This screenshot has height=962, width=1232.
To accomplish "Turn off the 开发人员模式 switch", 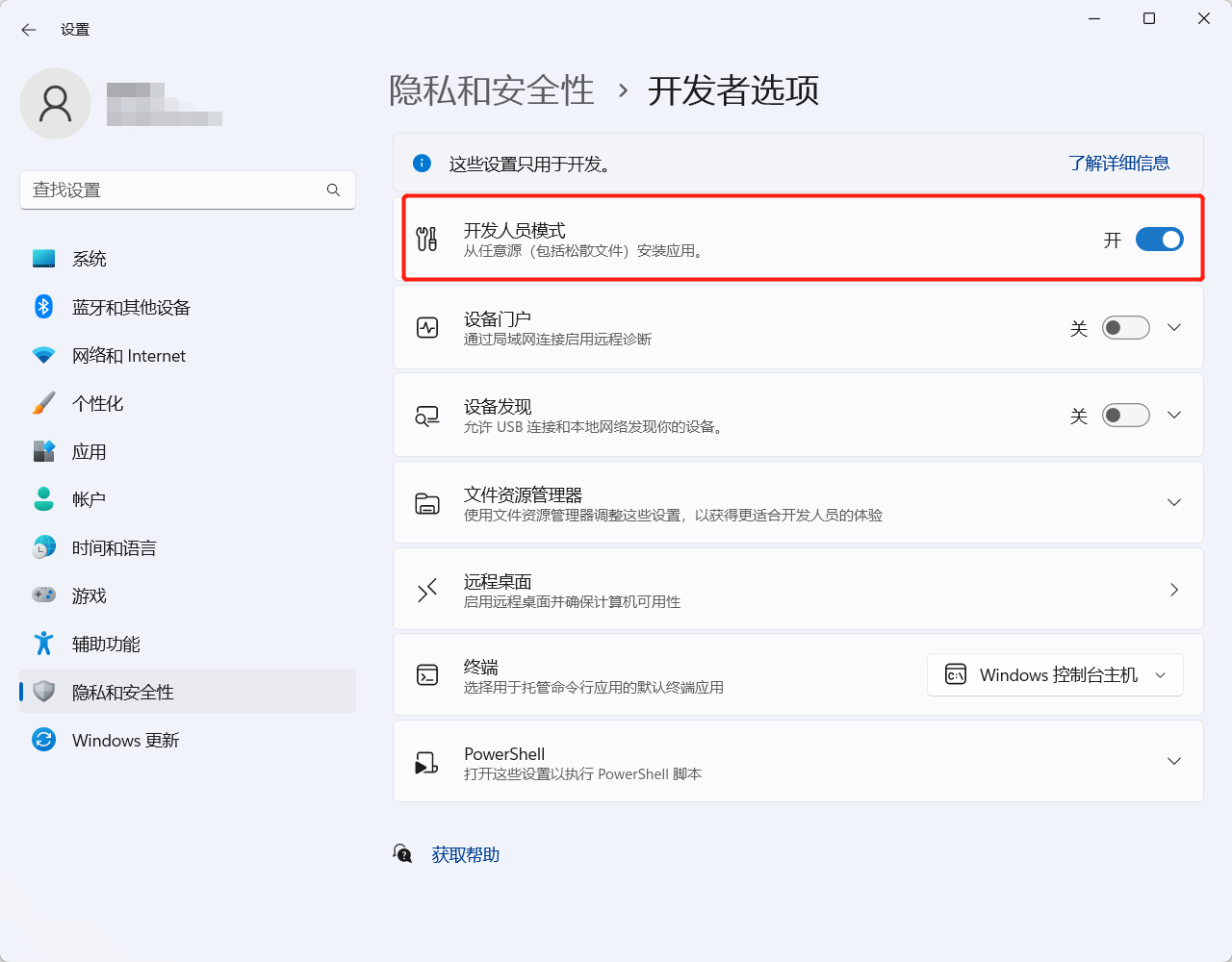I will (x=1159, y=240).
